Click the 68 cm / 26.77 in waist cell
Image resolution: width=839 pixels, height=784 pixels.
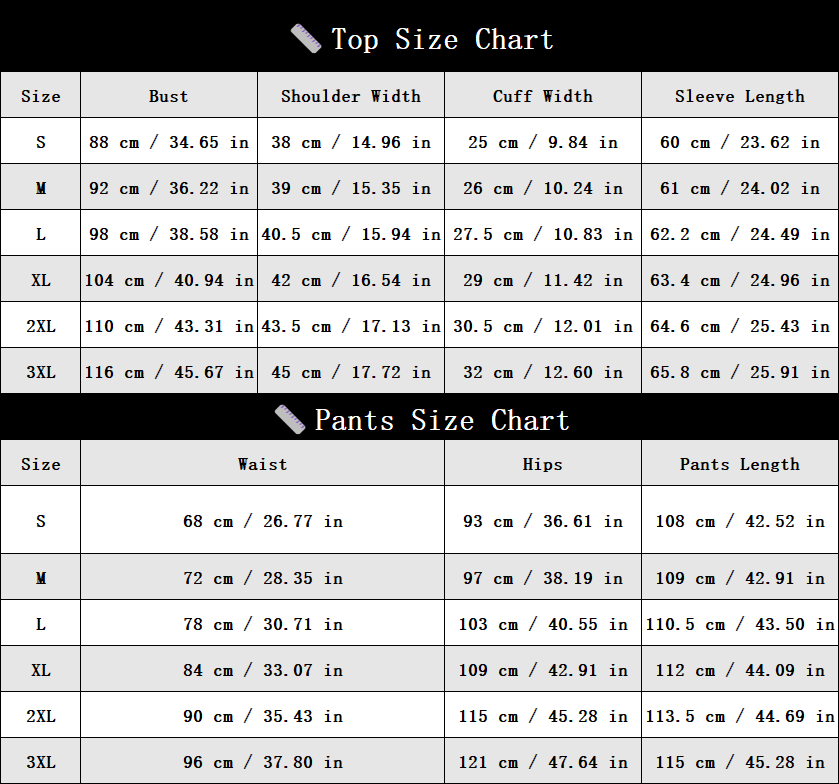(263, 521)
